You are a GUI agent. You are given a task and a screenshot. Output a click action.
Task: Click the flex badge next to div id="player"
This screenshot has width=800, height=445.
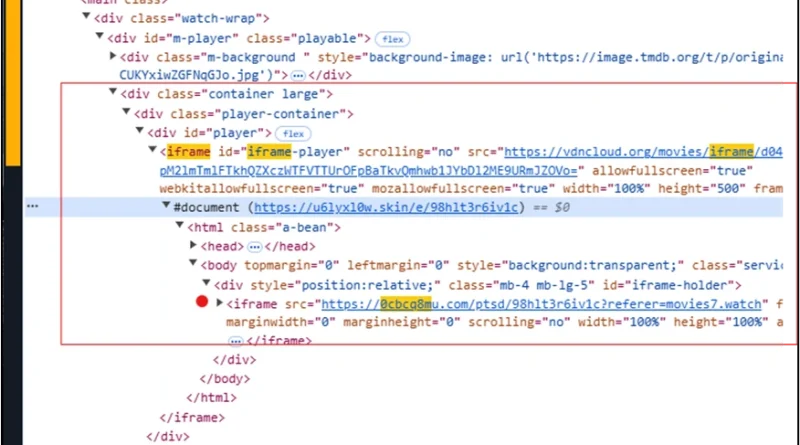(x=293, y=134)
